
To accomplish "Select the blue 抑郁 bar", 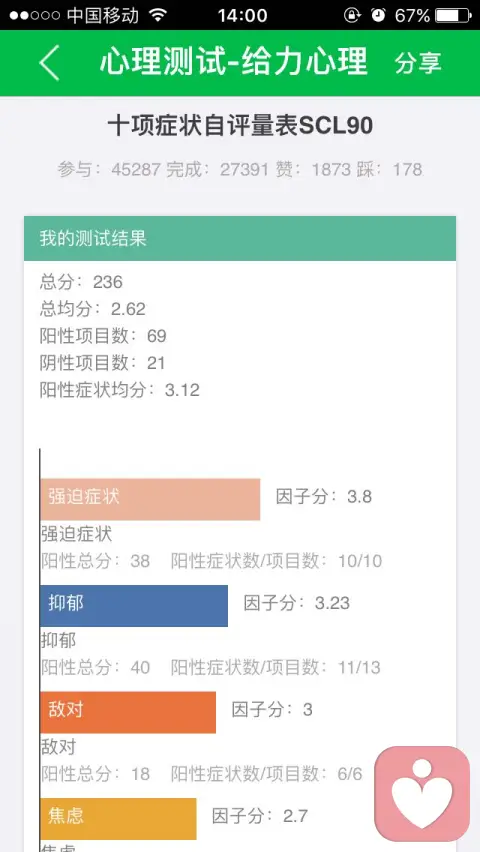I will 134,606.
